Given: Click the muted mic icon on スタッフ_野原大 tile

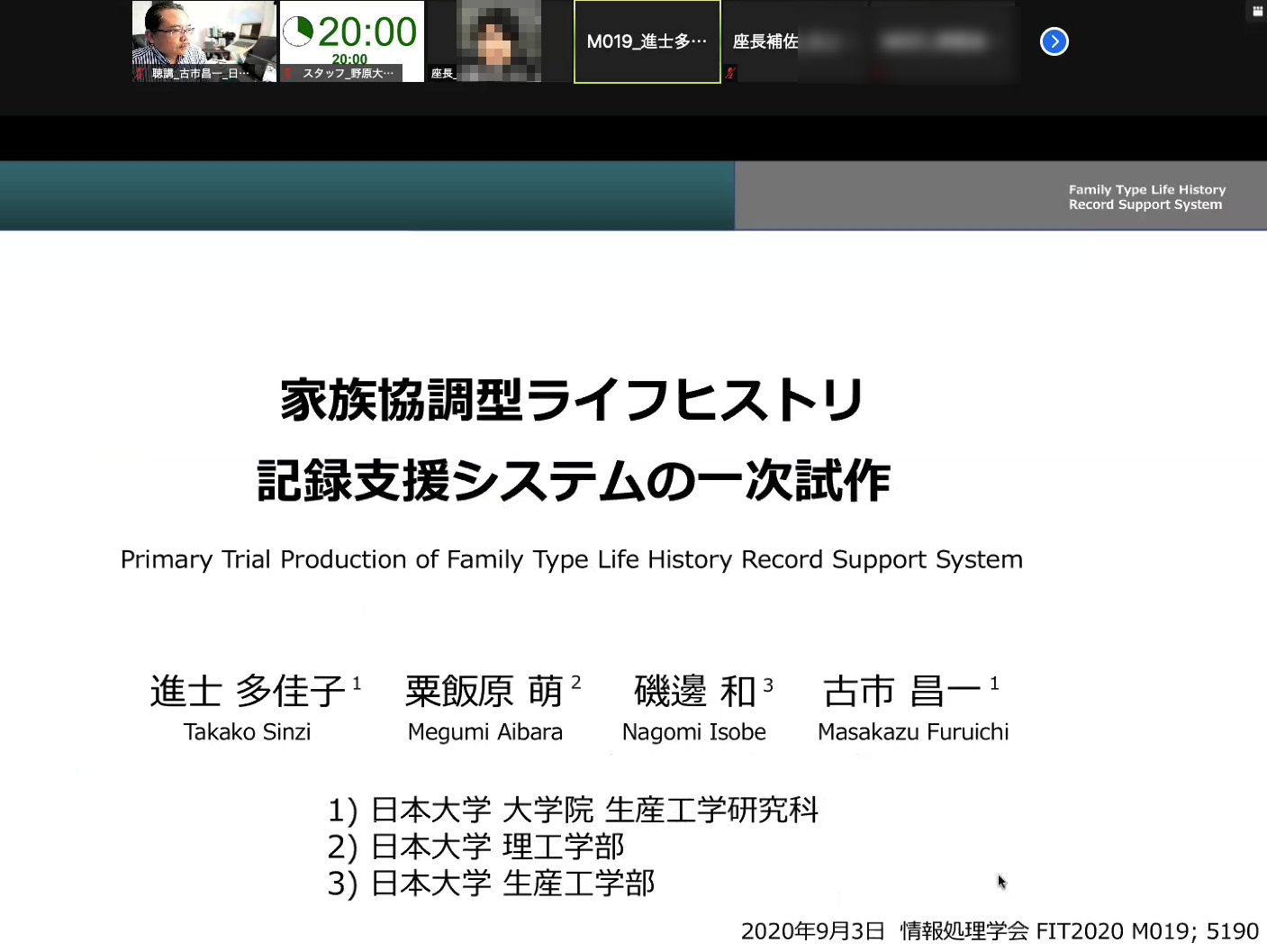Looking at the screenshot, I should coord(289,74).
